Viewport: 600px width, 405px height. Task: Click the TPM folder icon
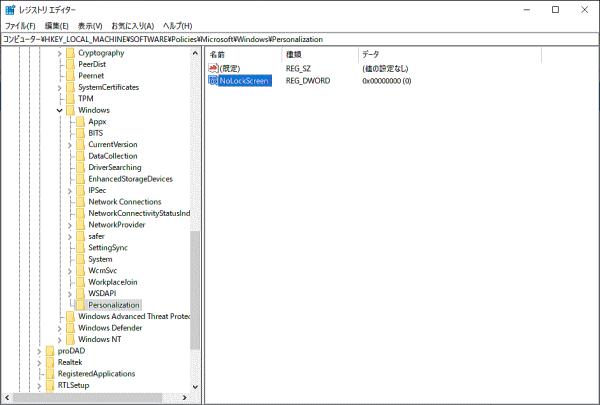[70, 99]
